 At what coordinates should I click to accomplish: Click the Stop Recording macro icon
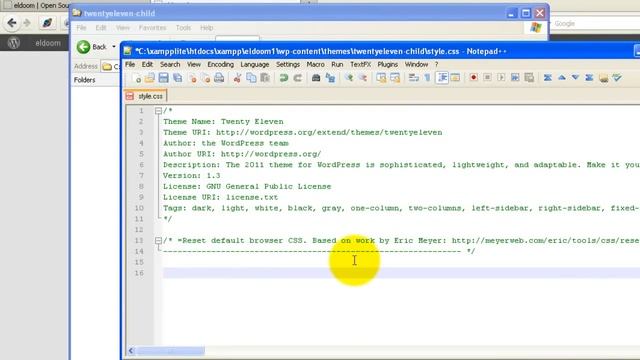(x=487, y=78)
